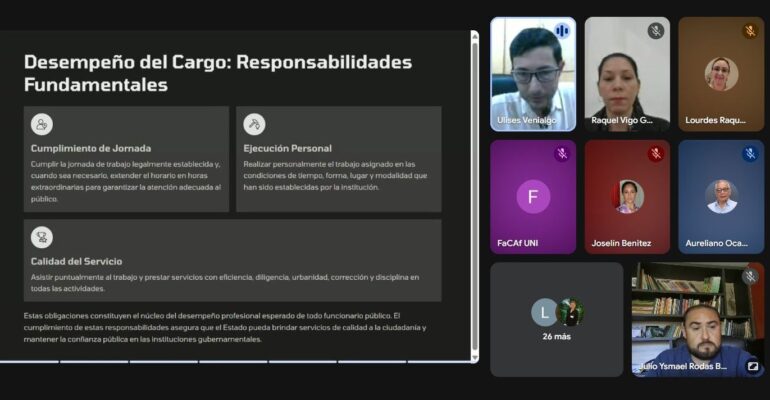Viewport: 770px width, 400px height.
Task: Select Ulises Venialgo's video tile
Action: coord(533,74)
